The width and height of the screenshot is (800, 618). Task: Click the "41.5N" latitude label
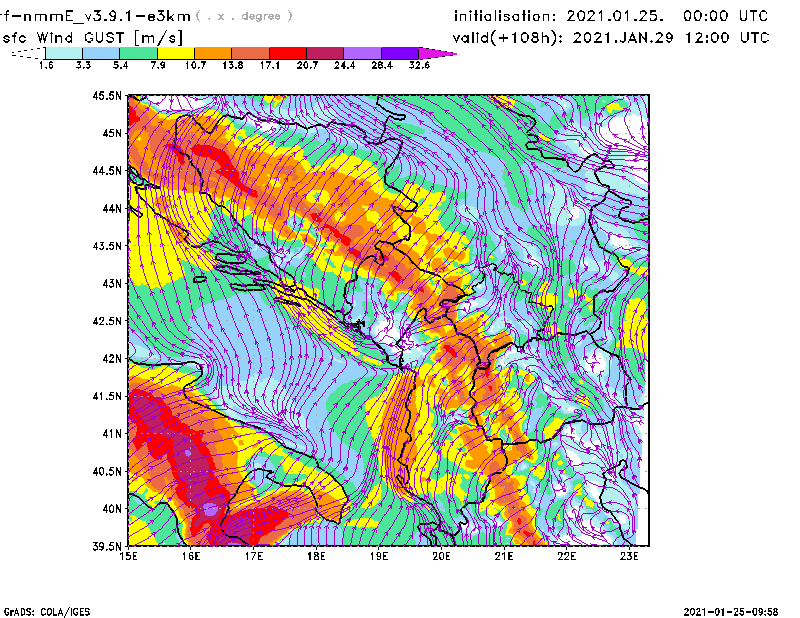pyautogui.click(x=107, y=396)
